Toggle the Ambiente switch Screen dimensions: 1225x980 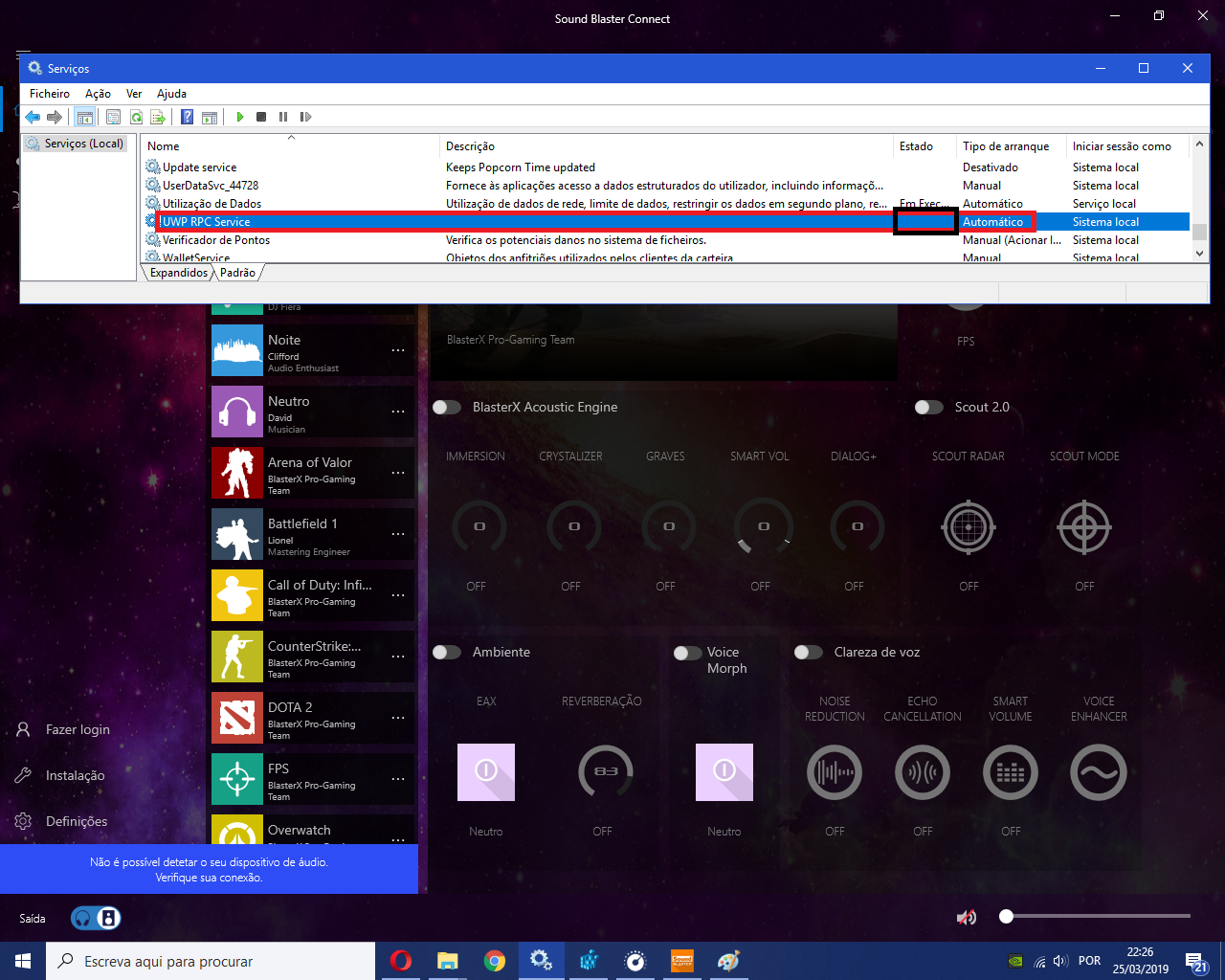point(447,652)
